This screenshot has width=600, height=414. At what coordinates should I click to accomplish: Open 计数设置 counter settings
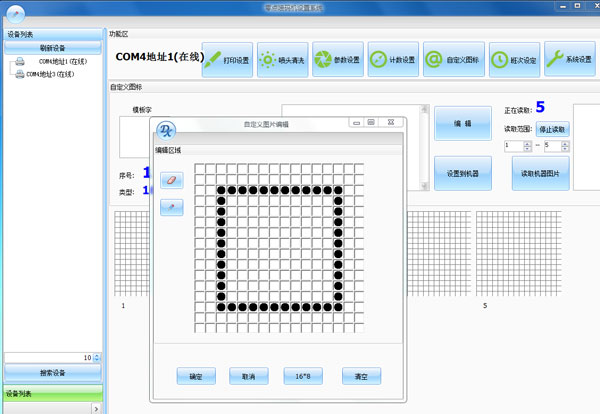click(392, 59)
